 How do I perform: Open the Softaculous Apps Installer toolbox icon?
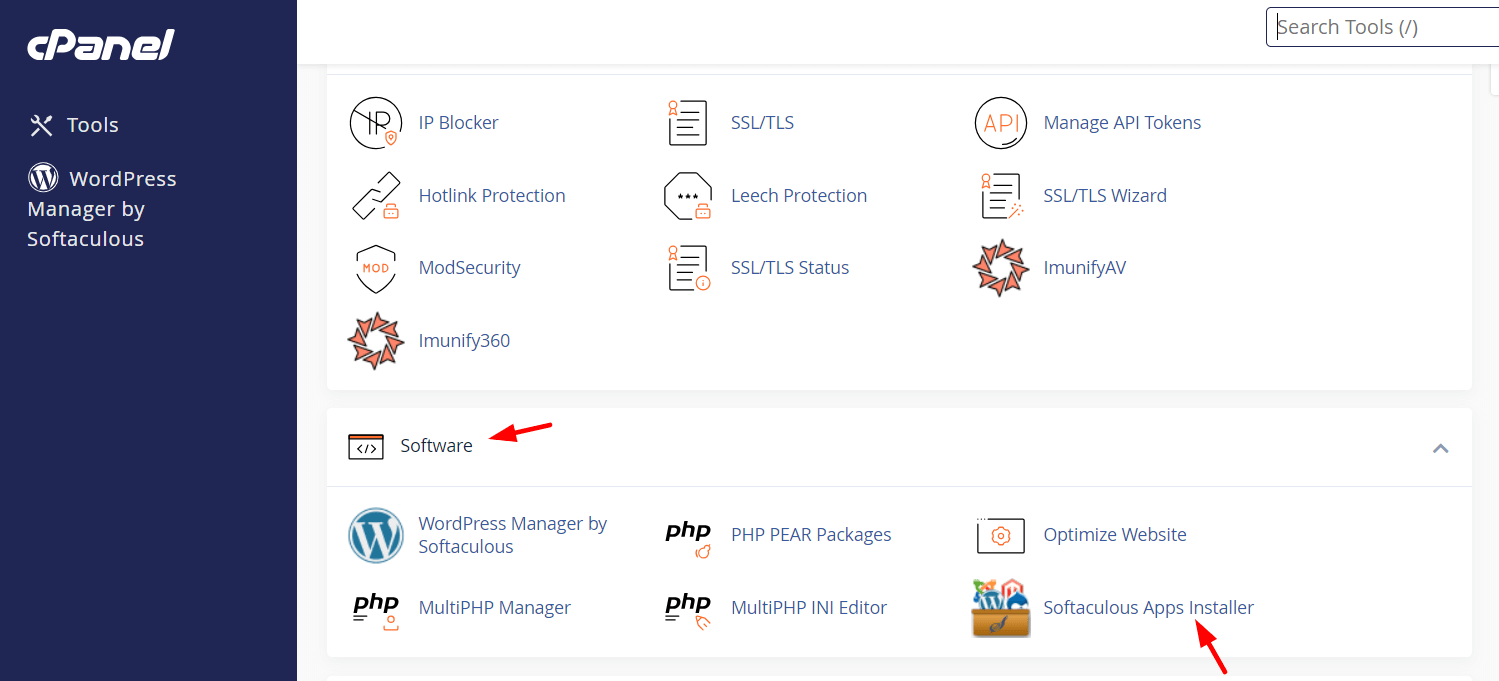pos(1001,608)
